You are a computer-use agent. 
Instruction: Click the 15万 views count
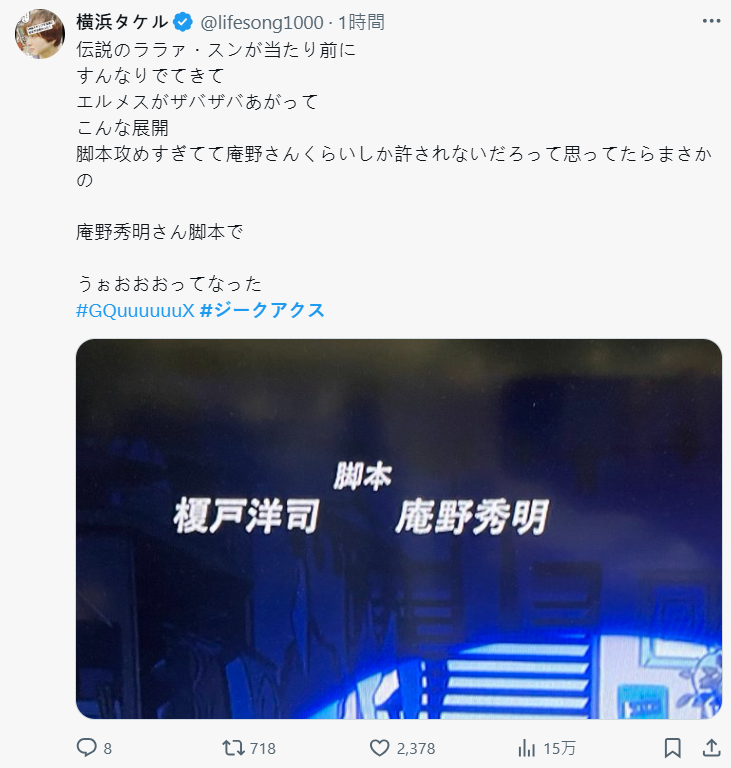[x=560, y=748]
